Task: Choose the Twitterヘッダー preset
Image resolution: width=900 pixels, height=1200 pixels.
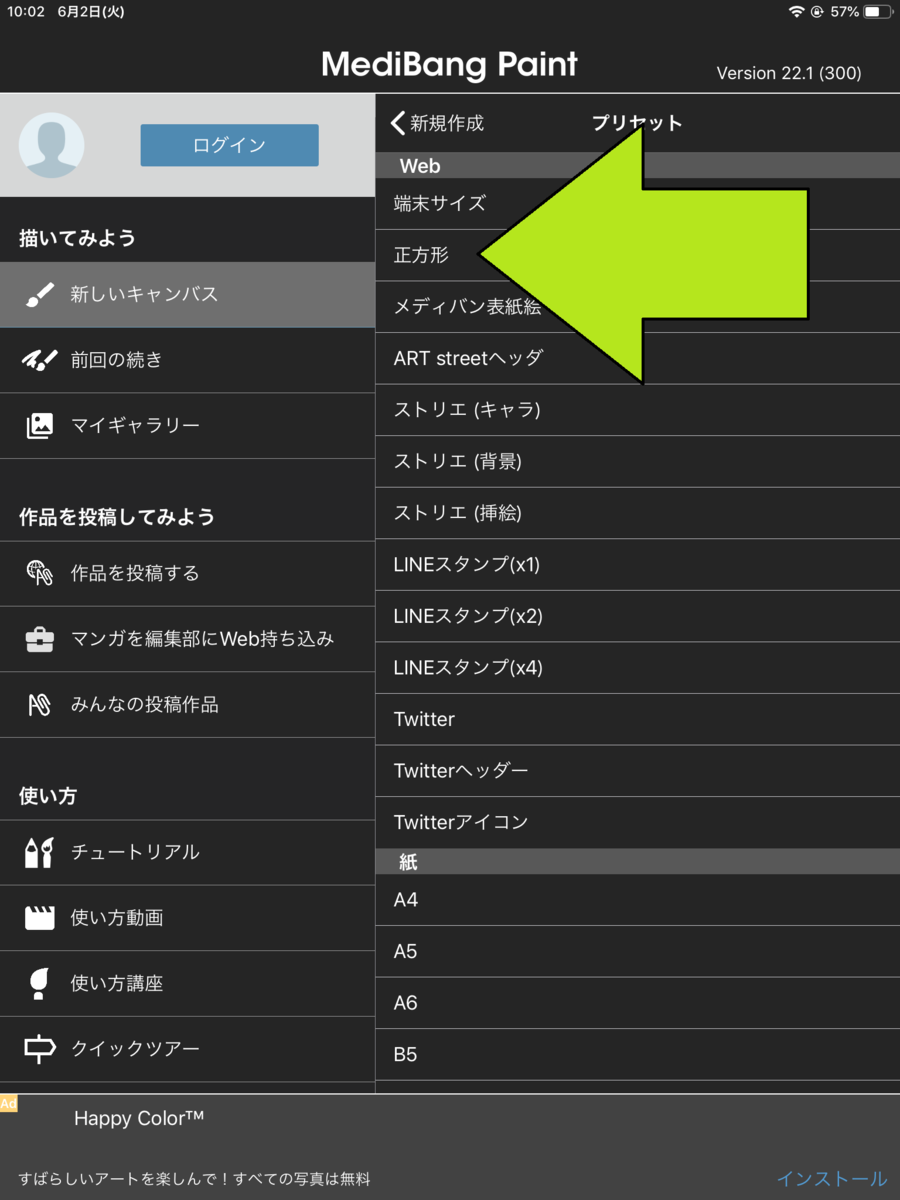Action: (638, 771)
